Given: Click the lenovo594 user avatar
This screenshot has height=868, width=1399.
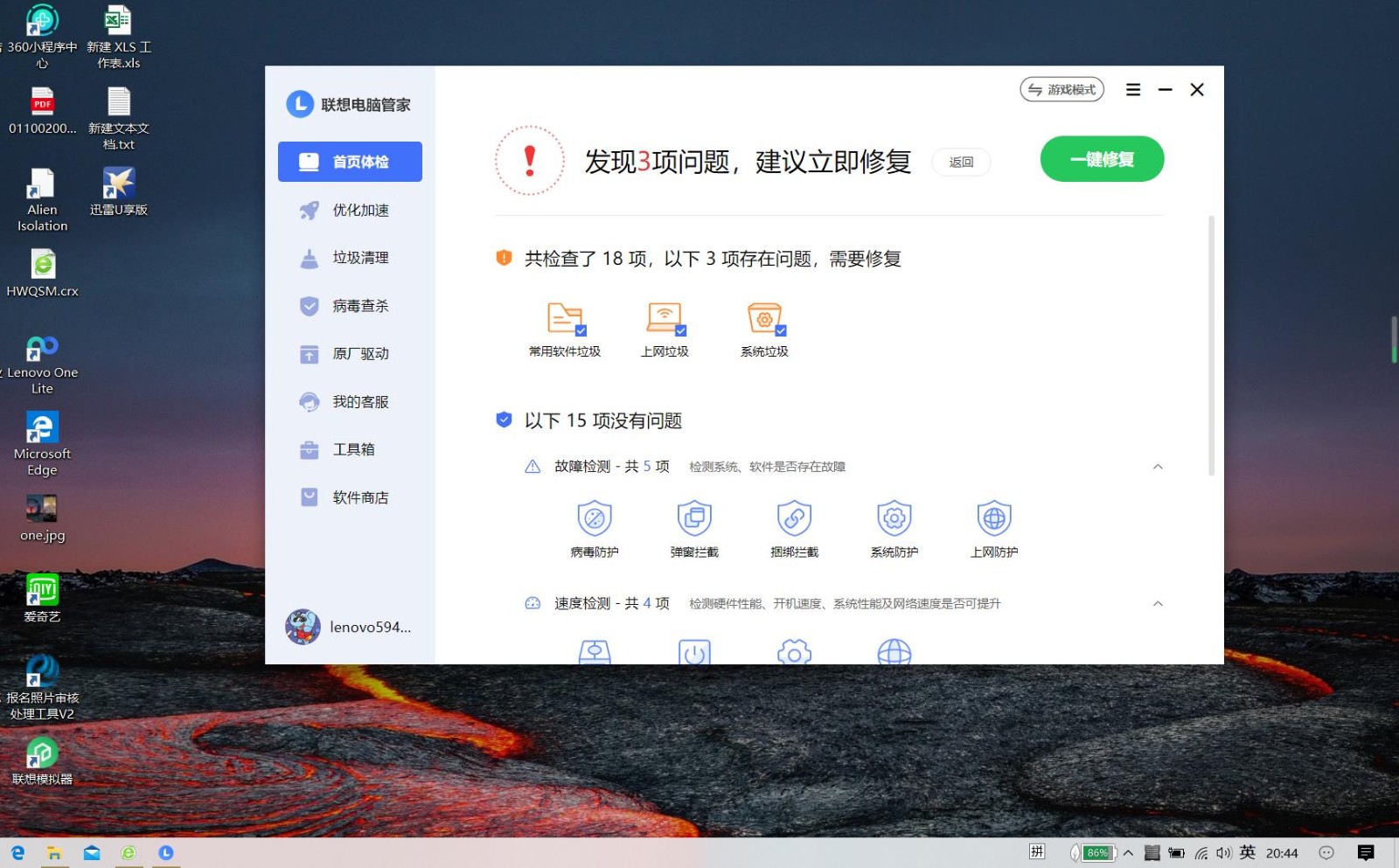Looking at the screenshot, I should (x=303, y=627).
